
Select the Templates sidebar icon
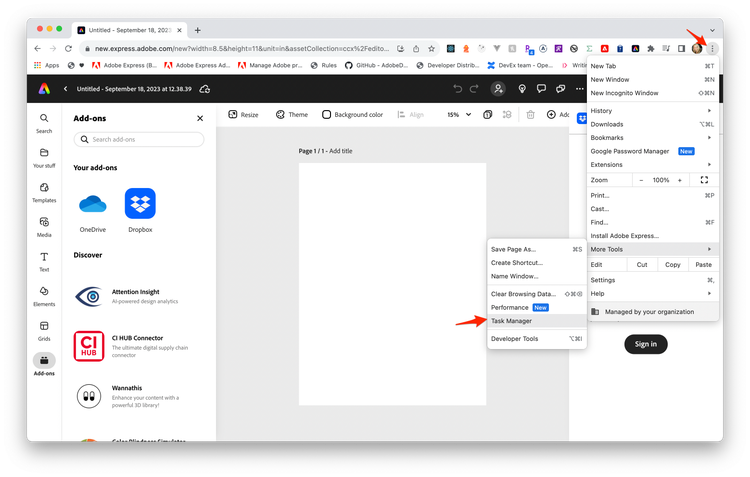click(44, 191)
